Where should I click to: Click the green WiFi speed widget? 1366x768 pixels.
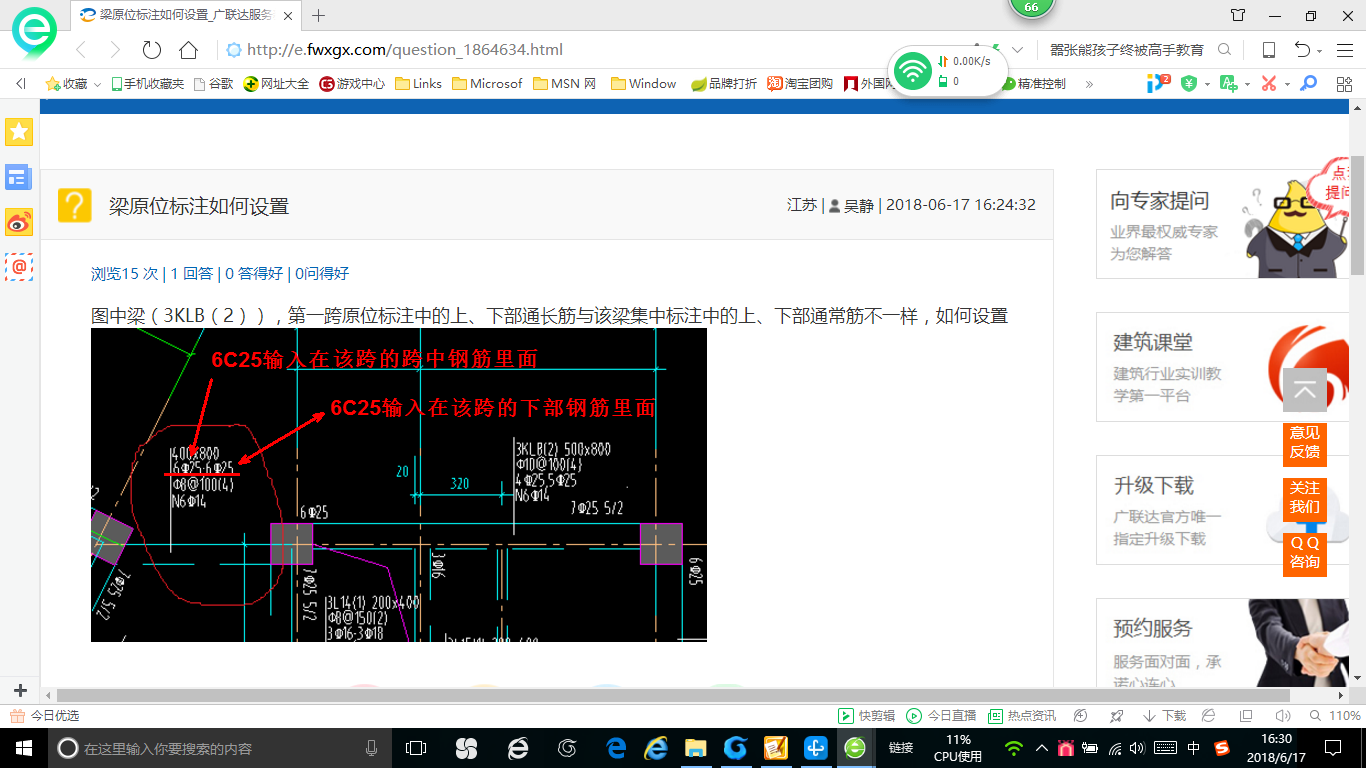947,71
